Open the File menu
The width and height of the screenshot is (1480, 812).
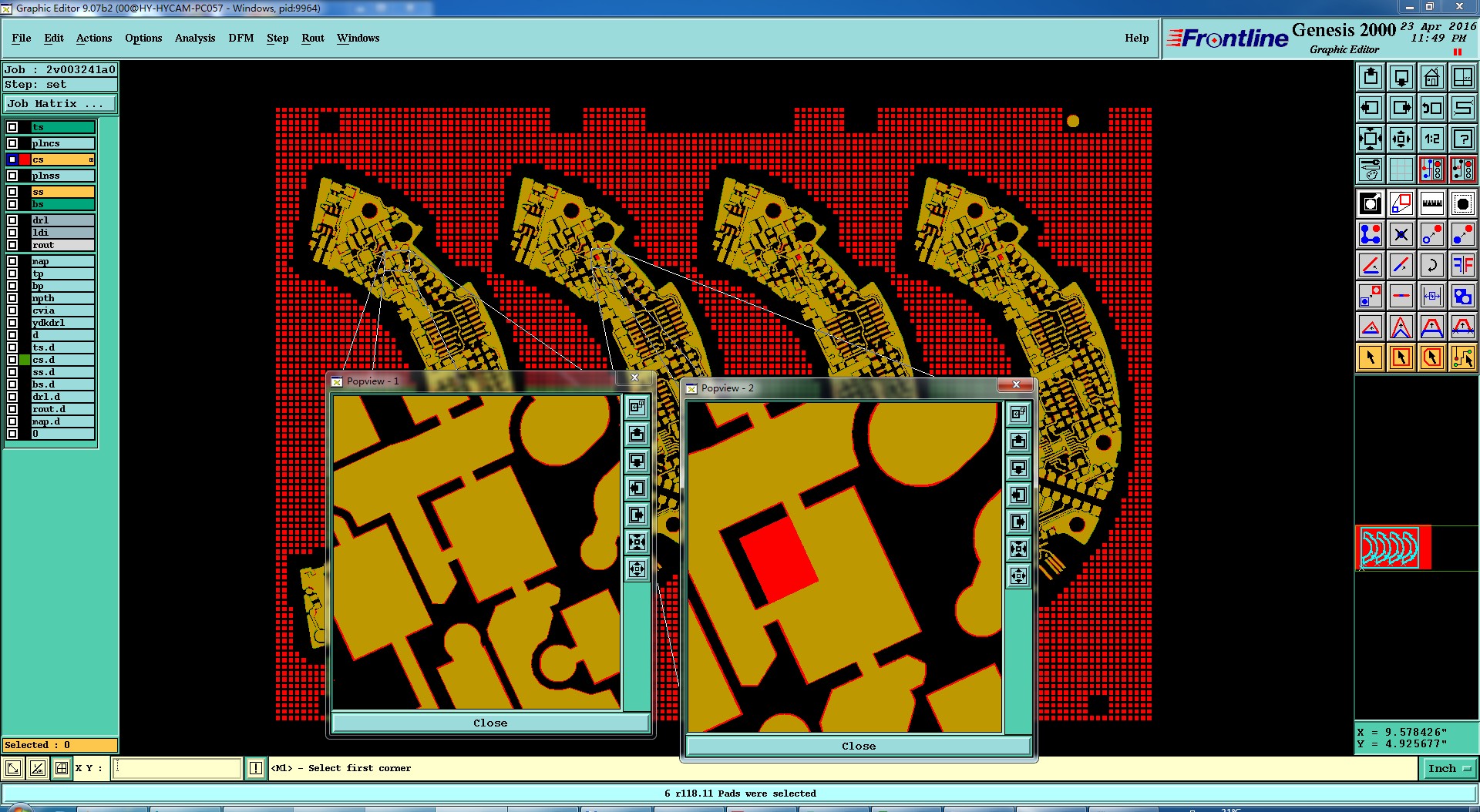coord(22,38)
